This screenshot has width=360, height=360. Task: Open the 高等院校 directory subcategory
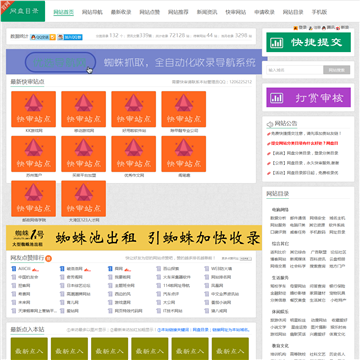(298, 354)
